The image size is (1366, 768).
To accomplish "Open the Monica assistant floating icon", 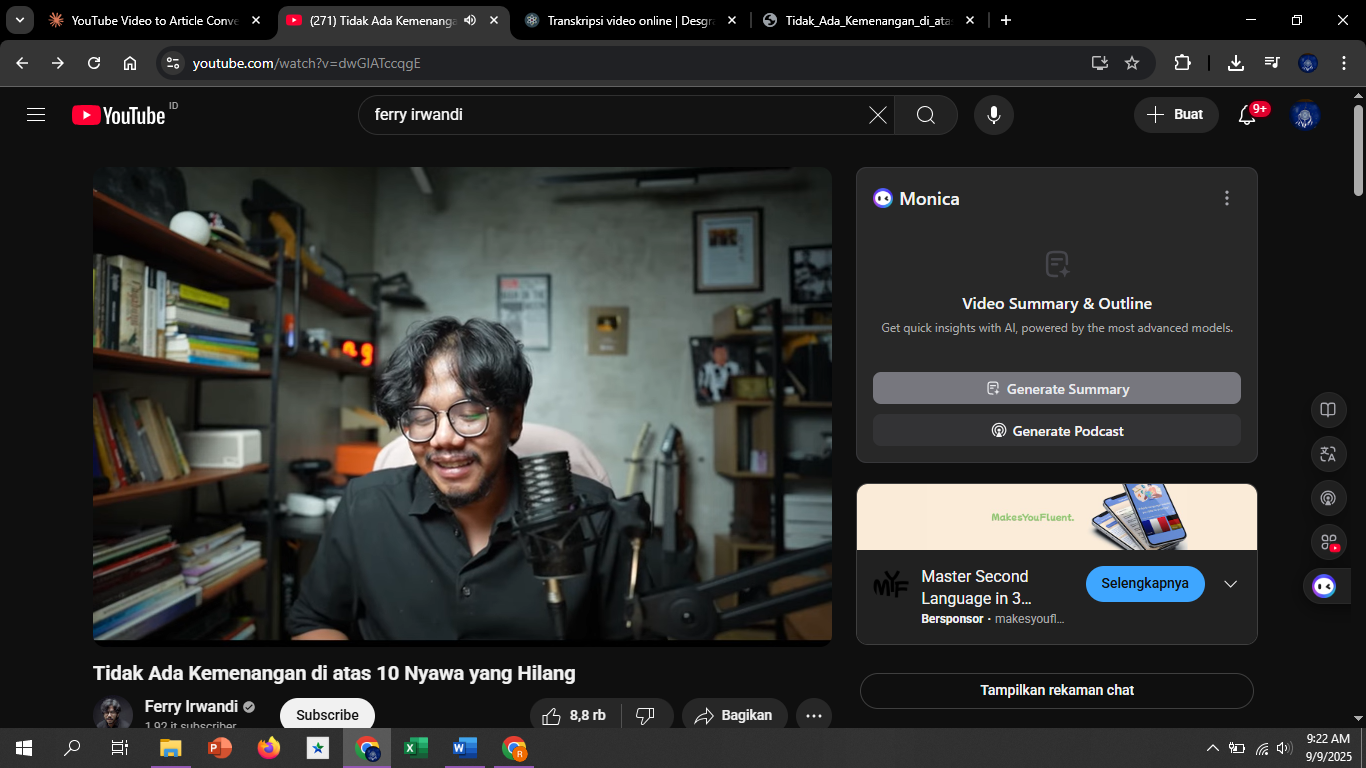I will coord(1325,586).
